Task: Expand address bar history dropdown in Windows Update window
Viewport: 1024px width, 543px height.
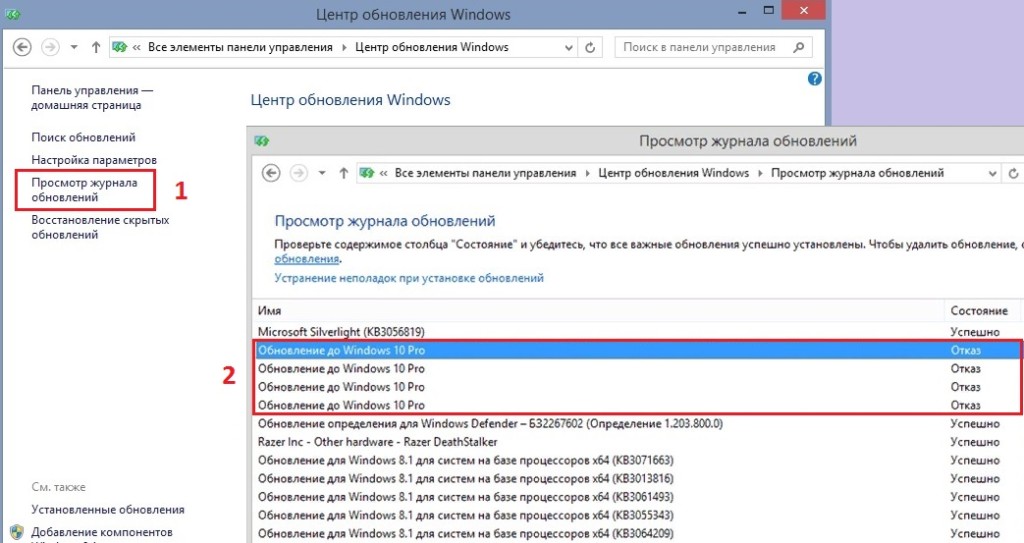Action: click(568, 48)
